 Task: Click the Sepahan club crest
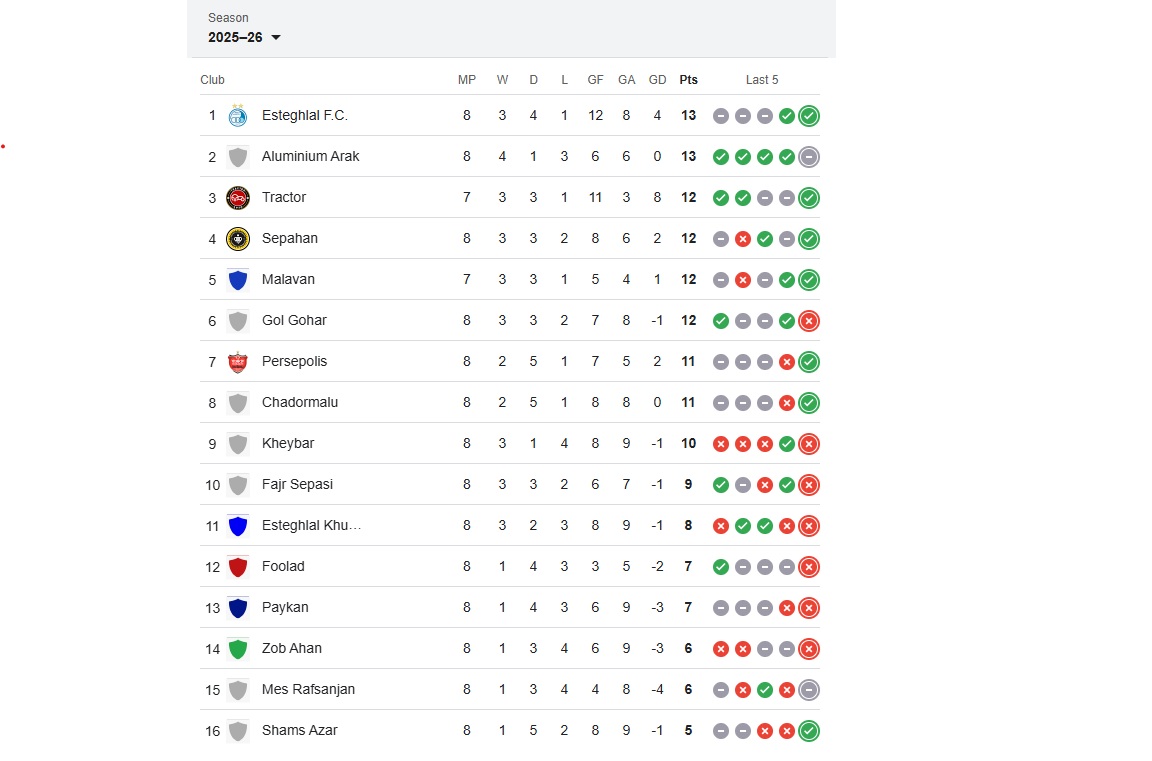pos(238,239)
